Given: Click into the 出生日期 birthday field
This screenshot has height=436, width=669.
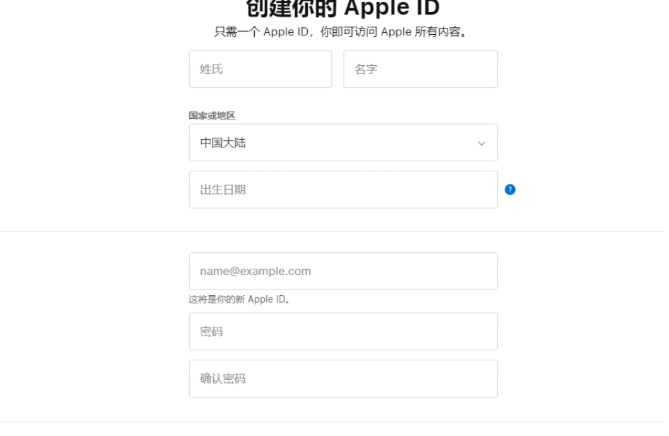Looking at the screenshot, I should click(x=343, y=190).
